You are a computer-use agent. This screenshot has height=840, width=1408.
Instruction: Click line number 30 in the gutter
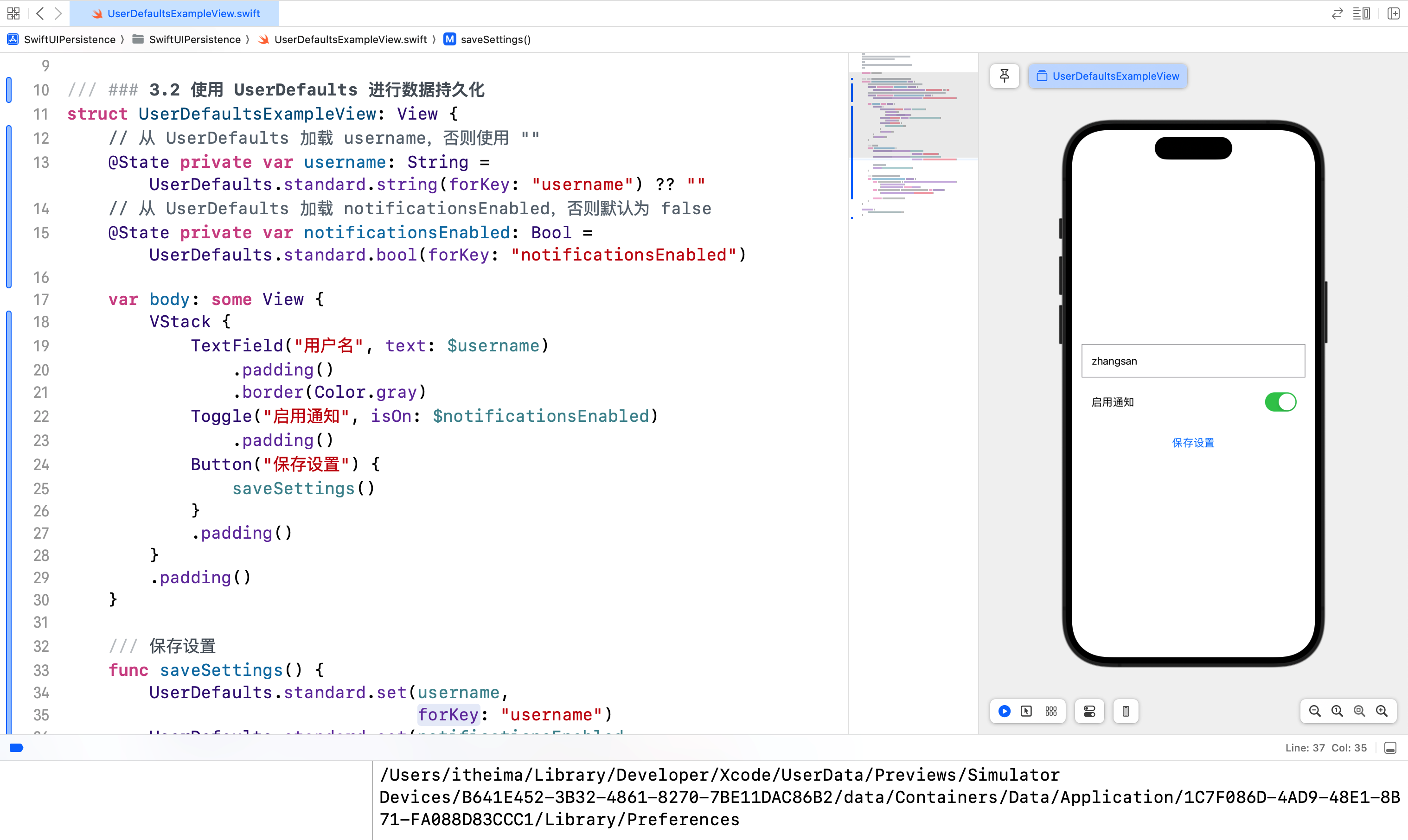point(41,600)
